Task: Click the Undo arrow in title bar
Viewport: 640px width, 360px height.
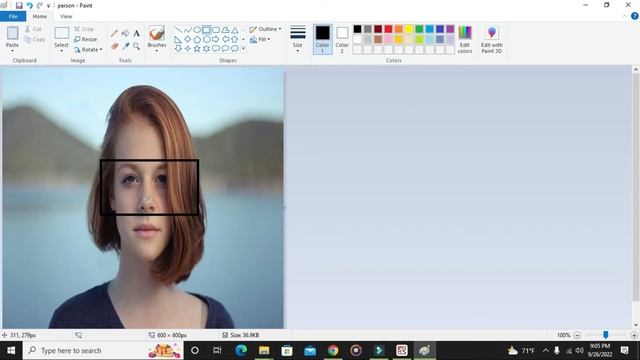Action: 29,5
